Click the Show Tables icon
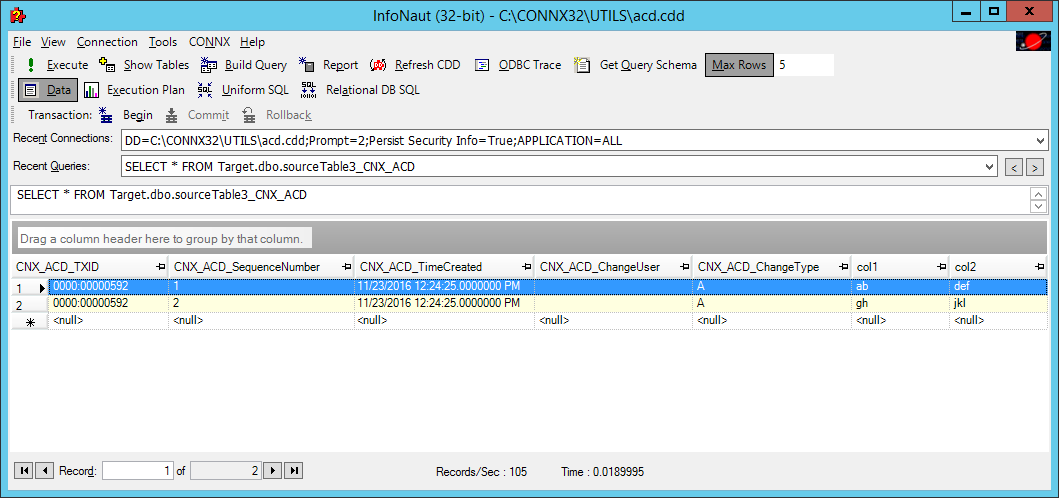Viewport: 1059px width, 498px height. coord(107,65)
